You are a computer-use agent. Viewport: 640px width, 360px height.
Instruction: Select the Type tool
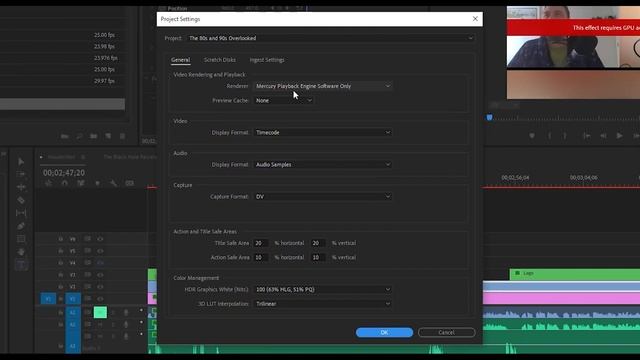pyautogui.click(x=21, y=265)
